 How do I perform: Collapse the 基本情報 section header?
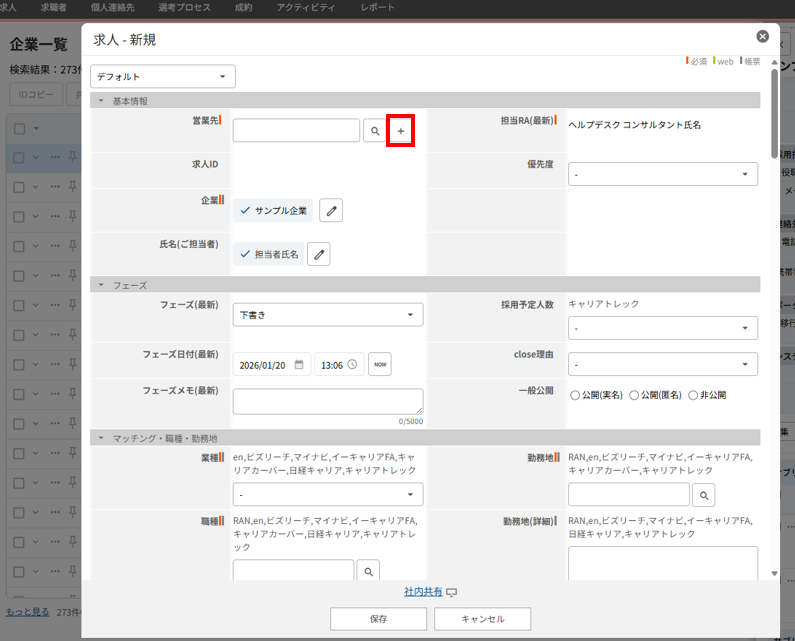(101, 101)
